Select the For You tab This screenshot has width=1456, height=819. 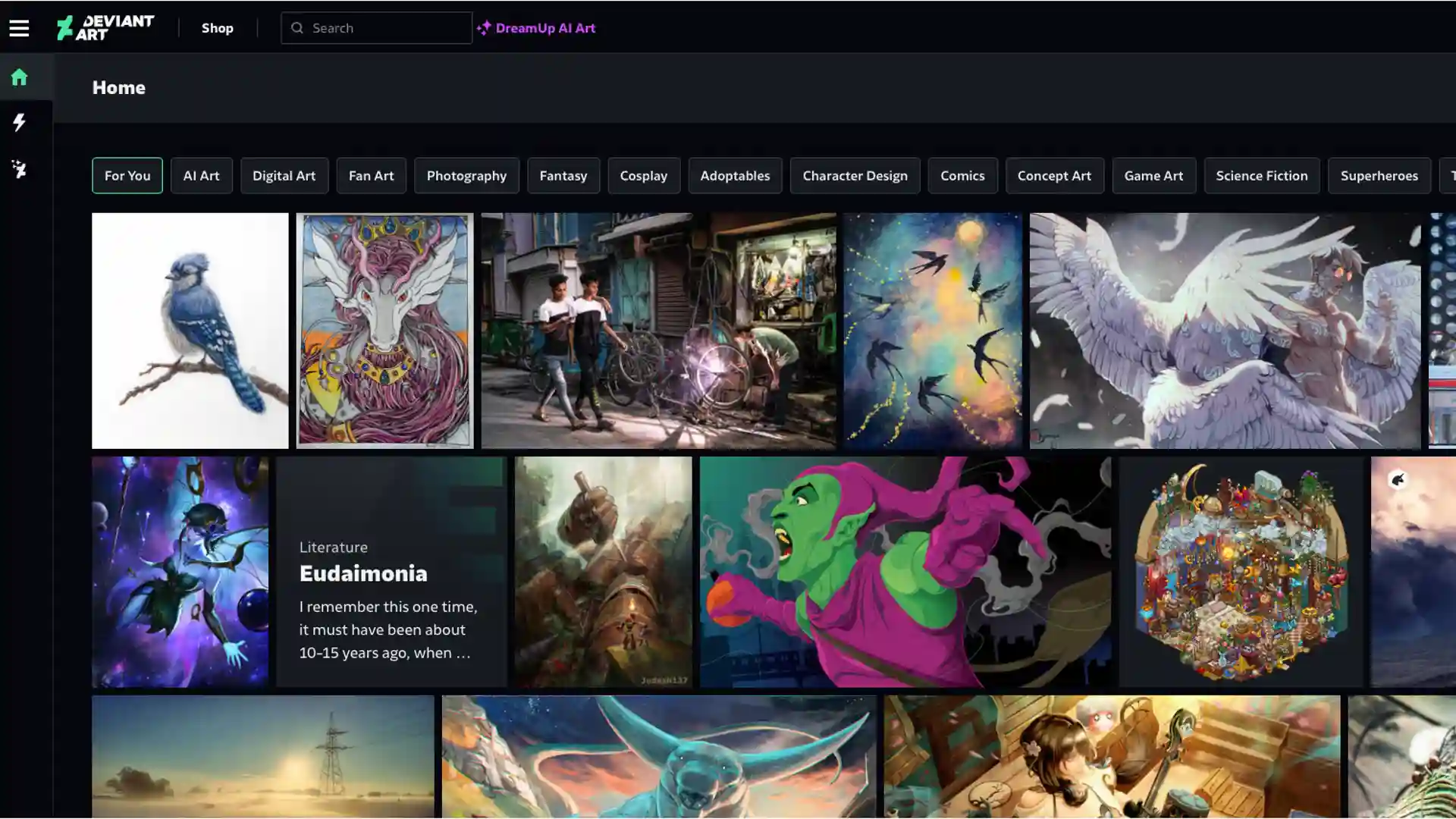(127, 176)
